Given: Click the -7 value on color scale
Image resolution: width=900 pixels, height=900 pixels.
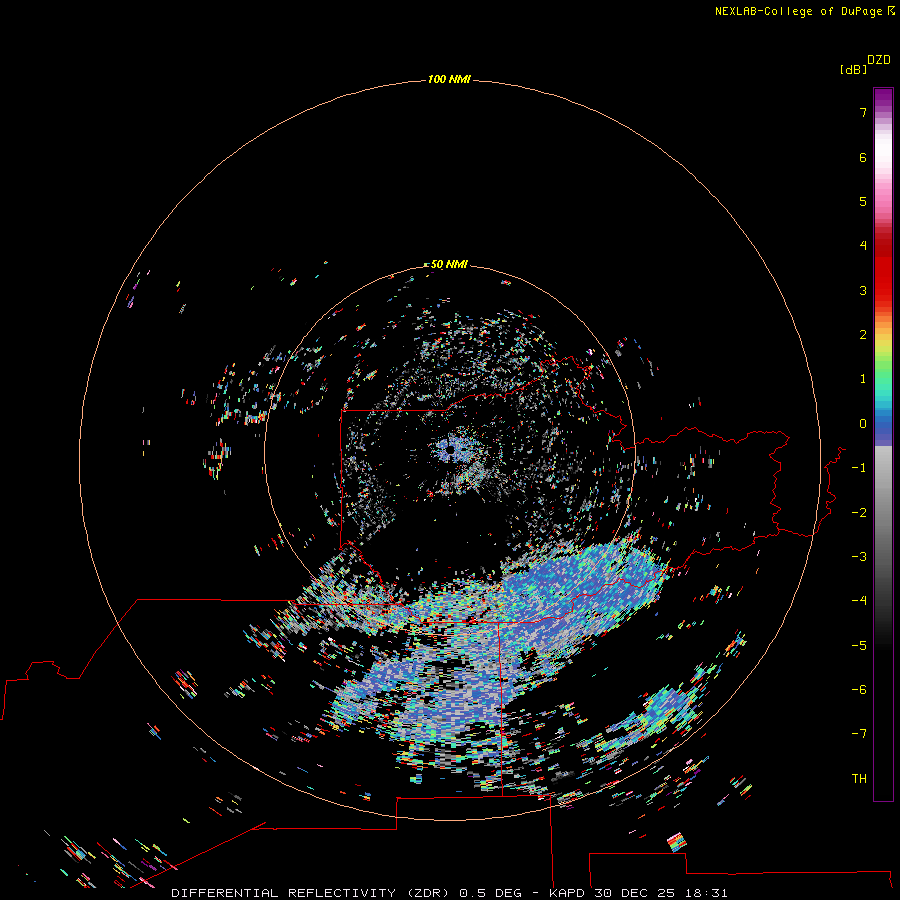Looking at the screenshot, I should (x=859, y=734).
